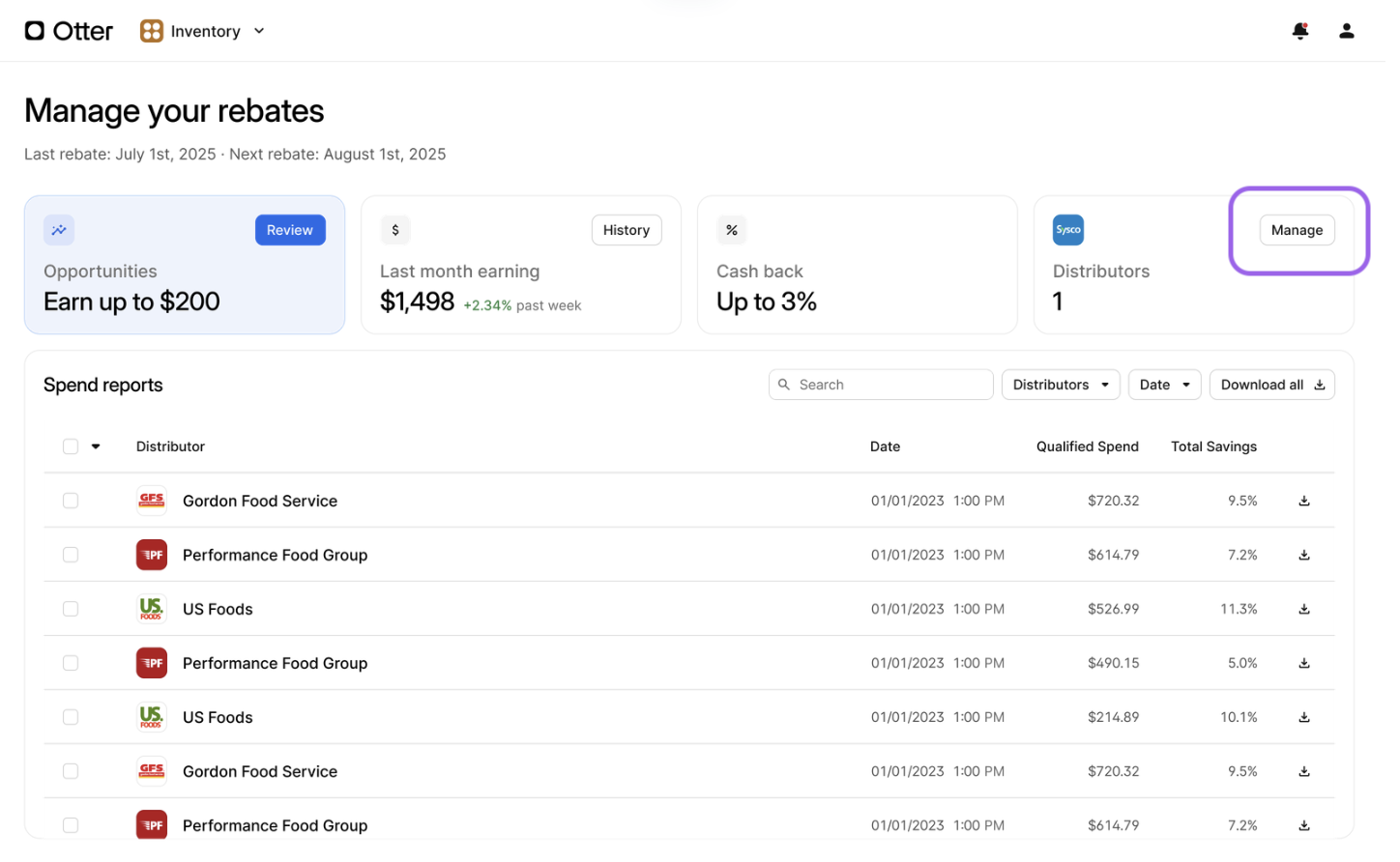The width and height of the screenshot is (1400, 862).
Task: Check the checkbox for the first Performance Food Group row
Action: (x=70, y=555)
